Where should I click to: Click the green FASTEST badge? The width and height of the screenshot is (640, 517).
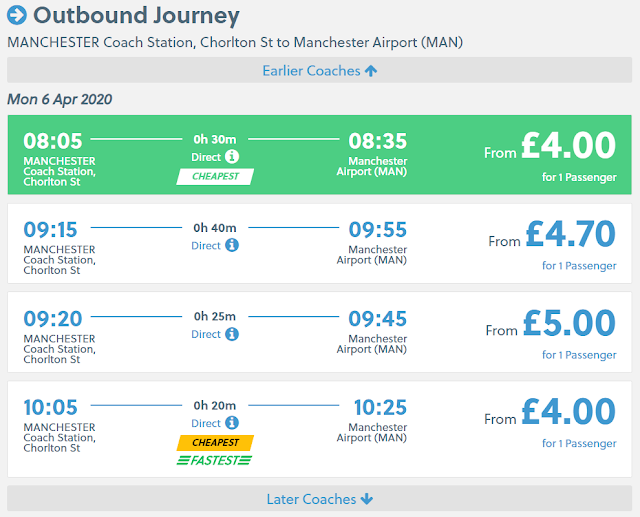point(214,460)
